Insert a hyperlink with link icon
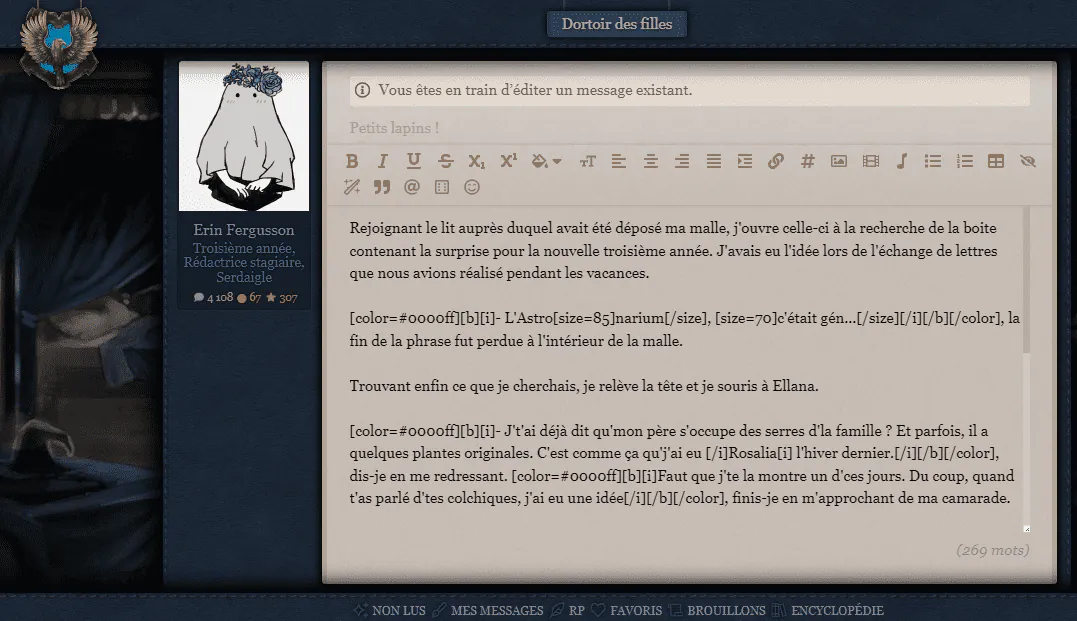This screenshot has width=1077, height=621. [x=775, y=161]
